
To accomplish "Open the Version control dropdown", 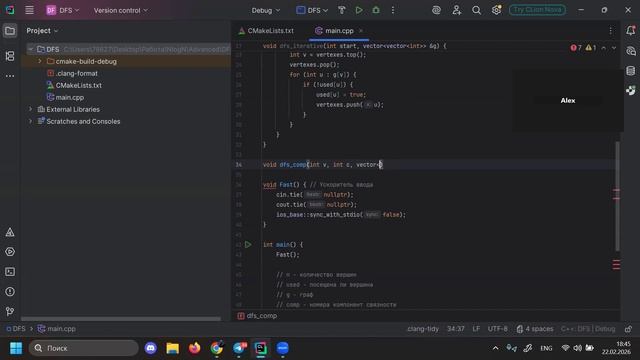I will 121,10.
